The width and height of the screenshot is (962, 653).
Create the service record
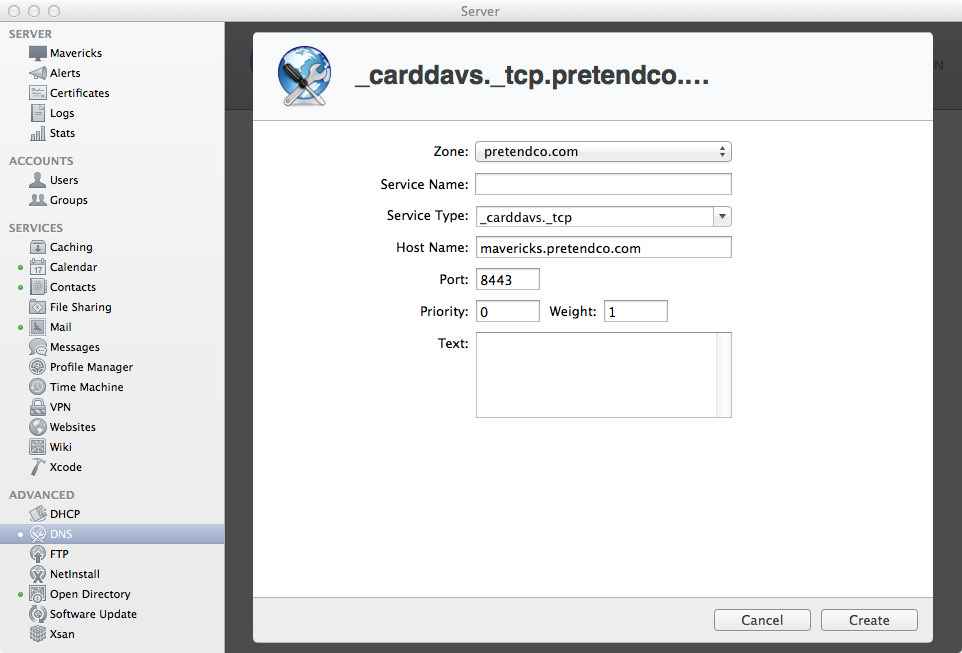(x=869, y=620)
